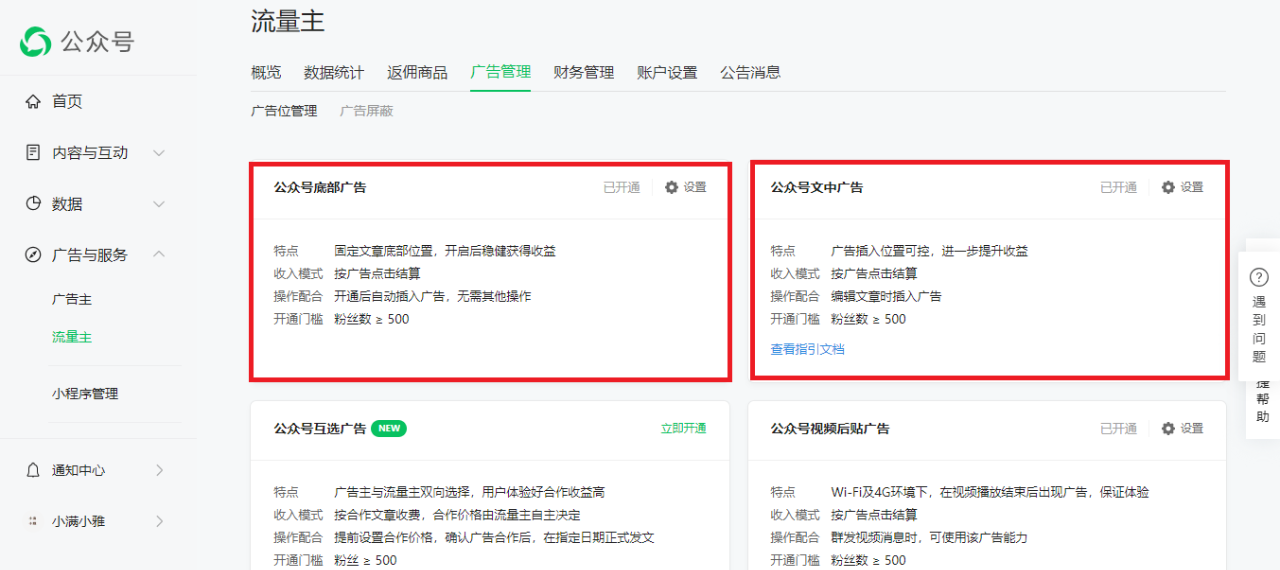Image resolution: width=1280 pixels, height=570 pixels.
Task: Click the compass icon beside 广告与服务
Action: click(x=33, y=254)
